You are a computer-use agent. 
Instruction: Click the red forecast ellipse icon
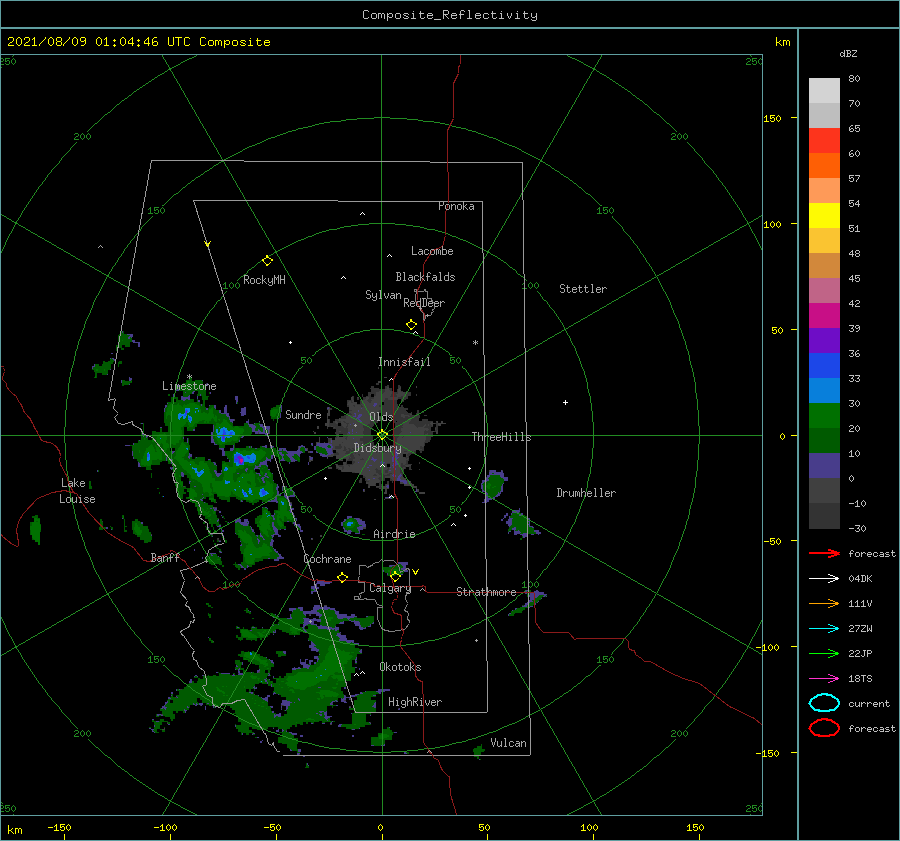[x=824, y=728]
